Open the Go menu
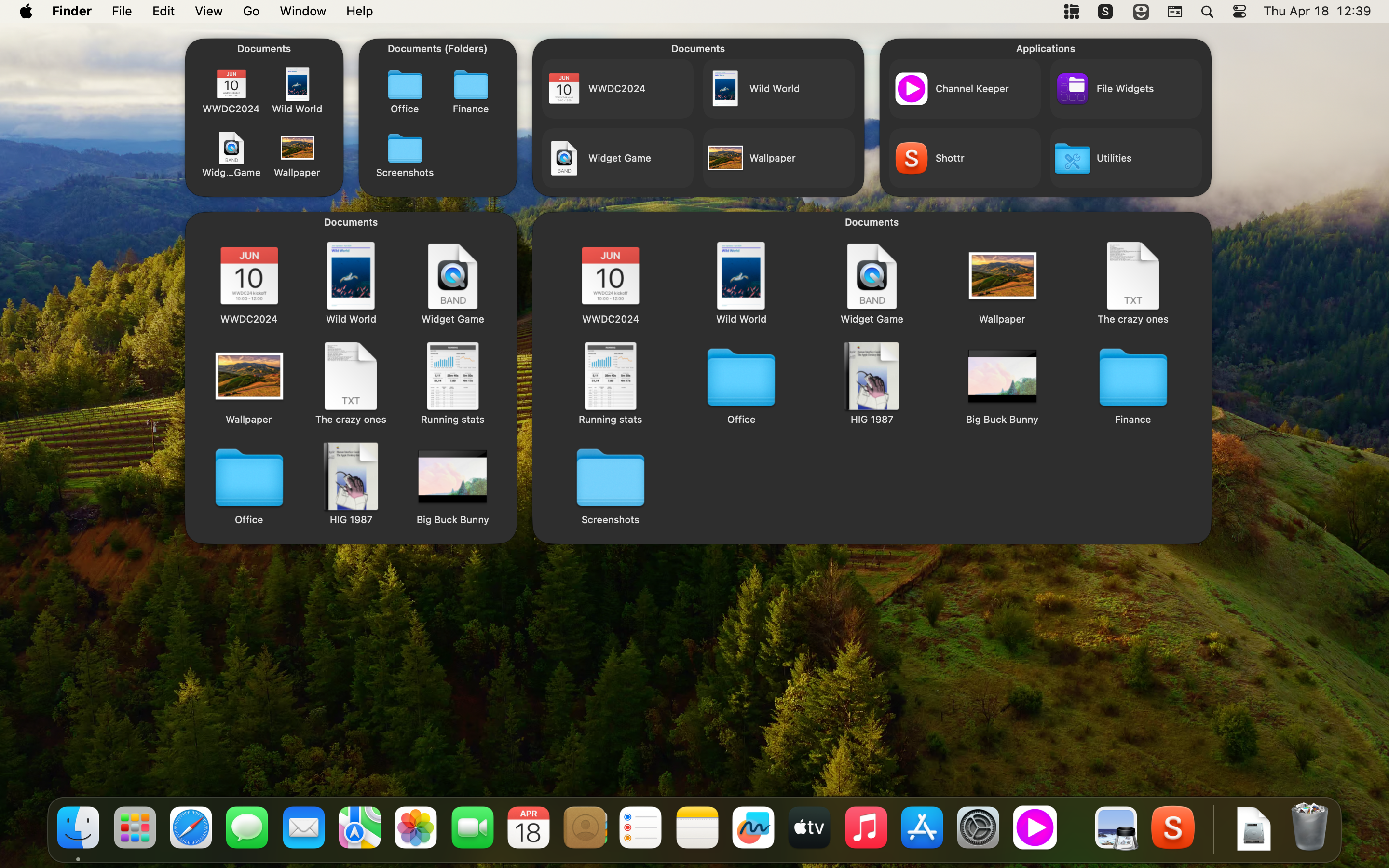 click(x=251, y=11)
